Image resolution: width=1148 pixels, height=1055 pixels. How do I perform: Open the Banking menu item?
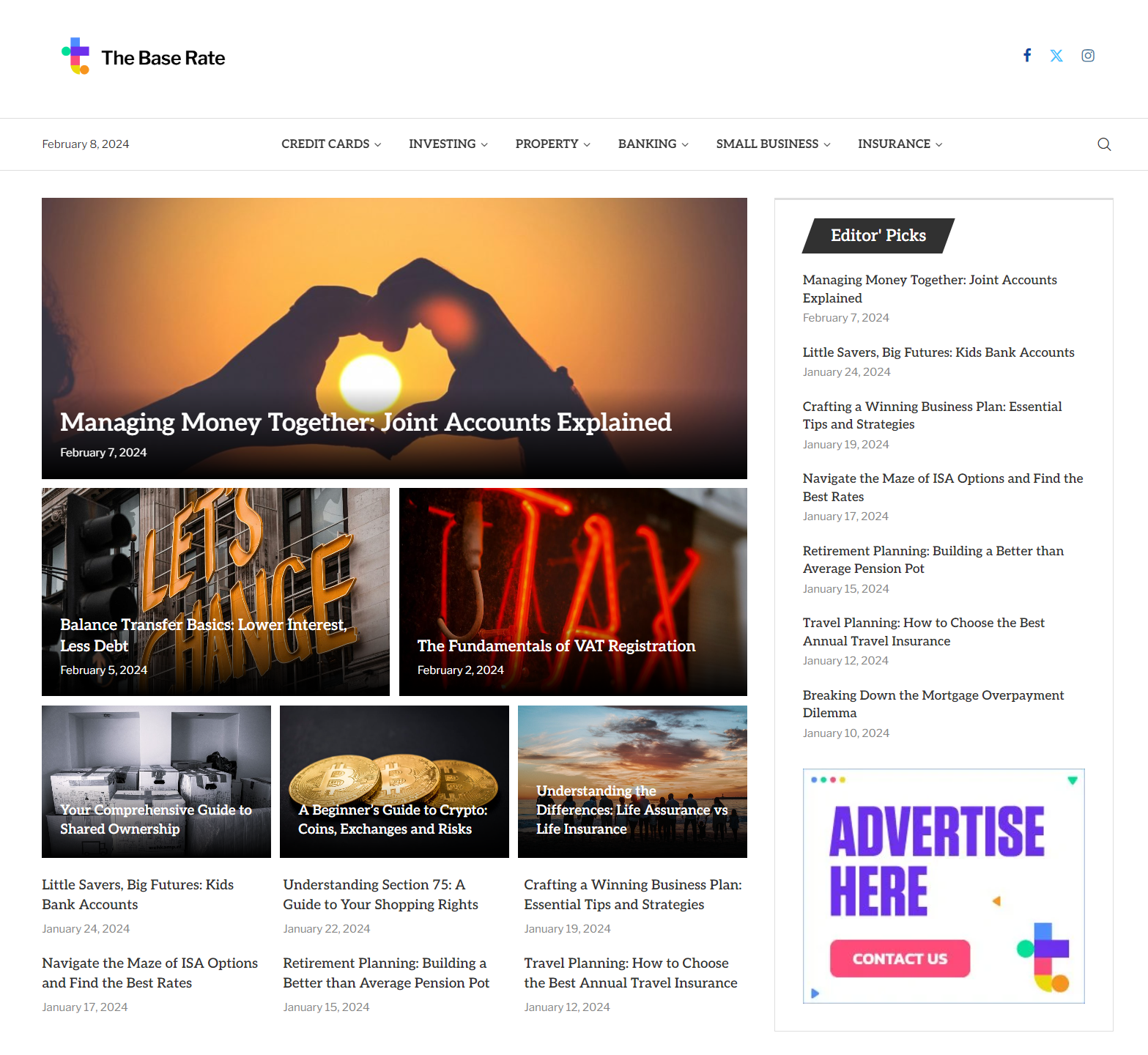pos(653,144)
